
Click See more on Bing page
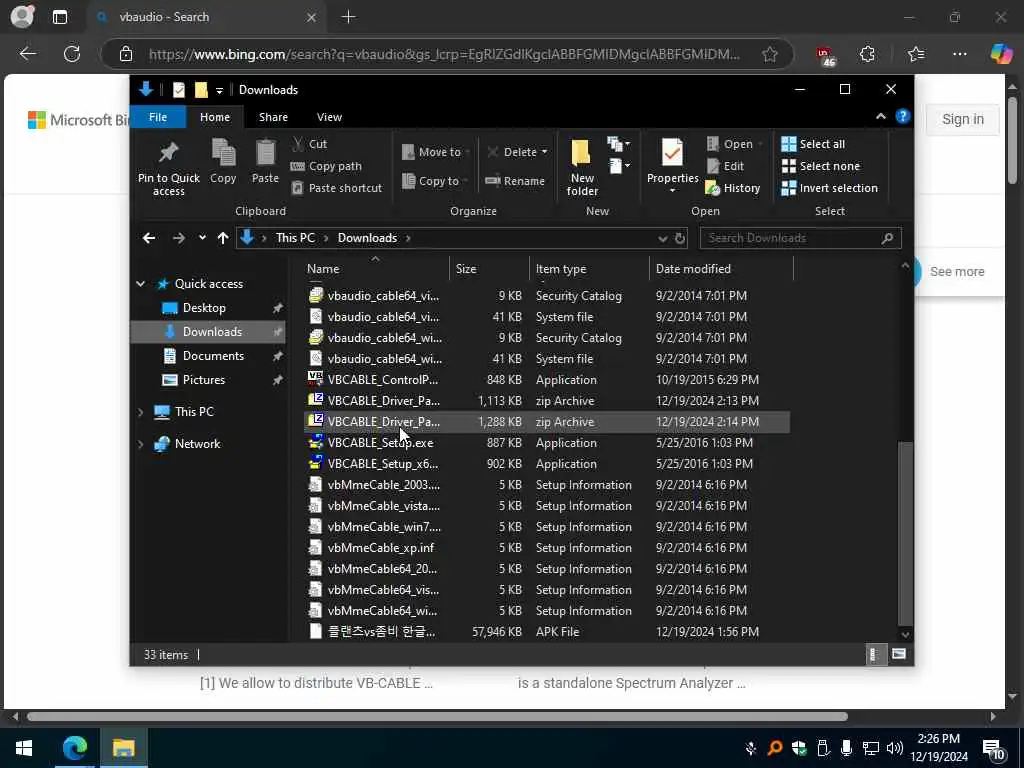957,272
